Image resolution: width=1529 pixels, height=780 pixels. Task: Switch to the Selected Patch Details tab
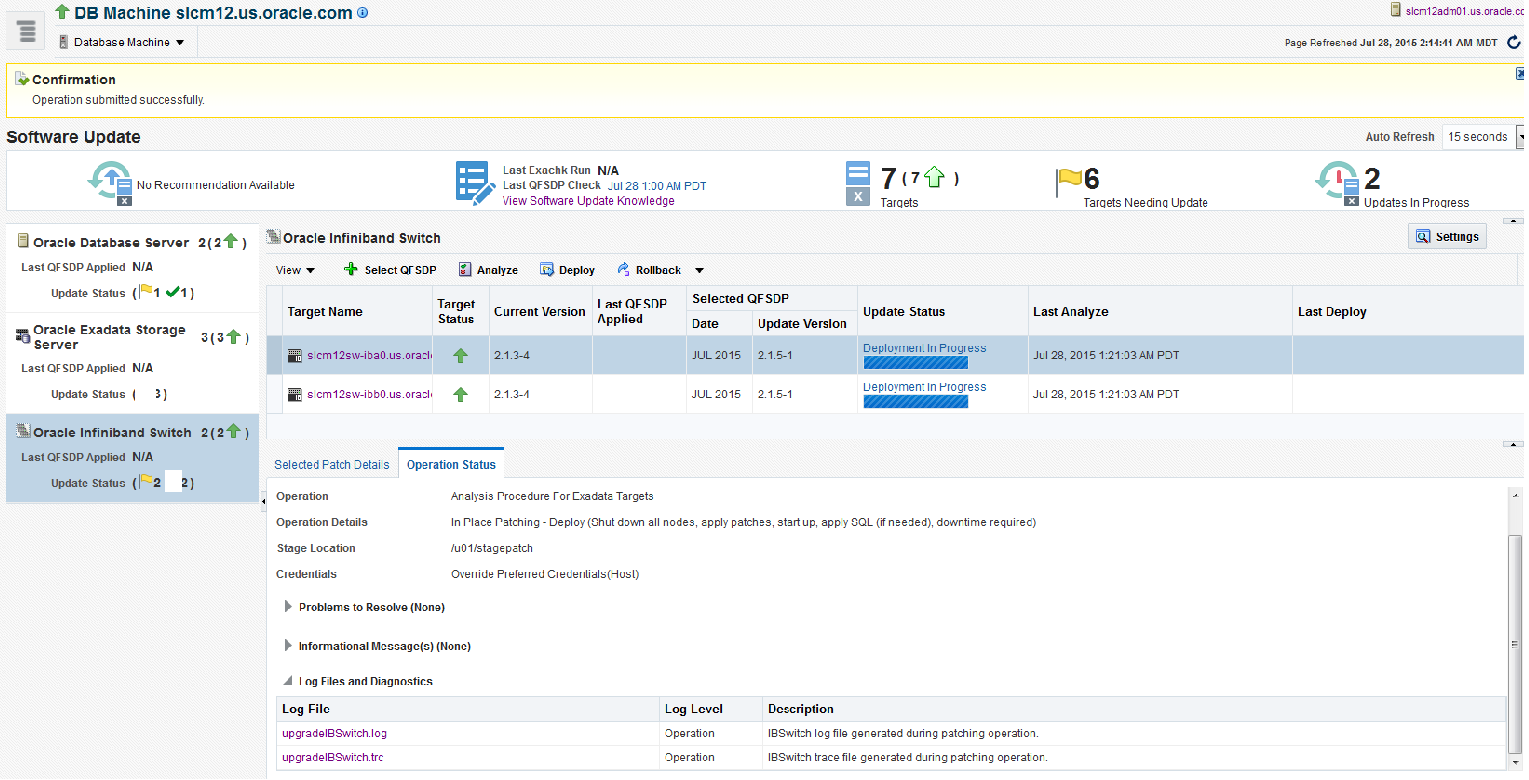point(331,465)
